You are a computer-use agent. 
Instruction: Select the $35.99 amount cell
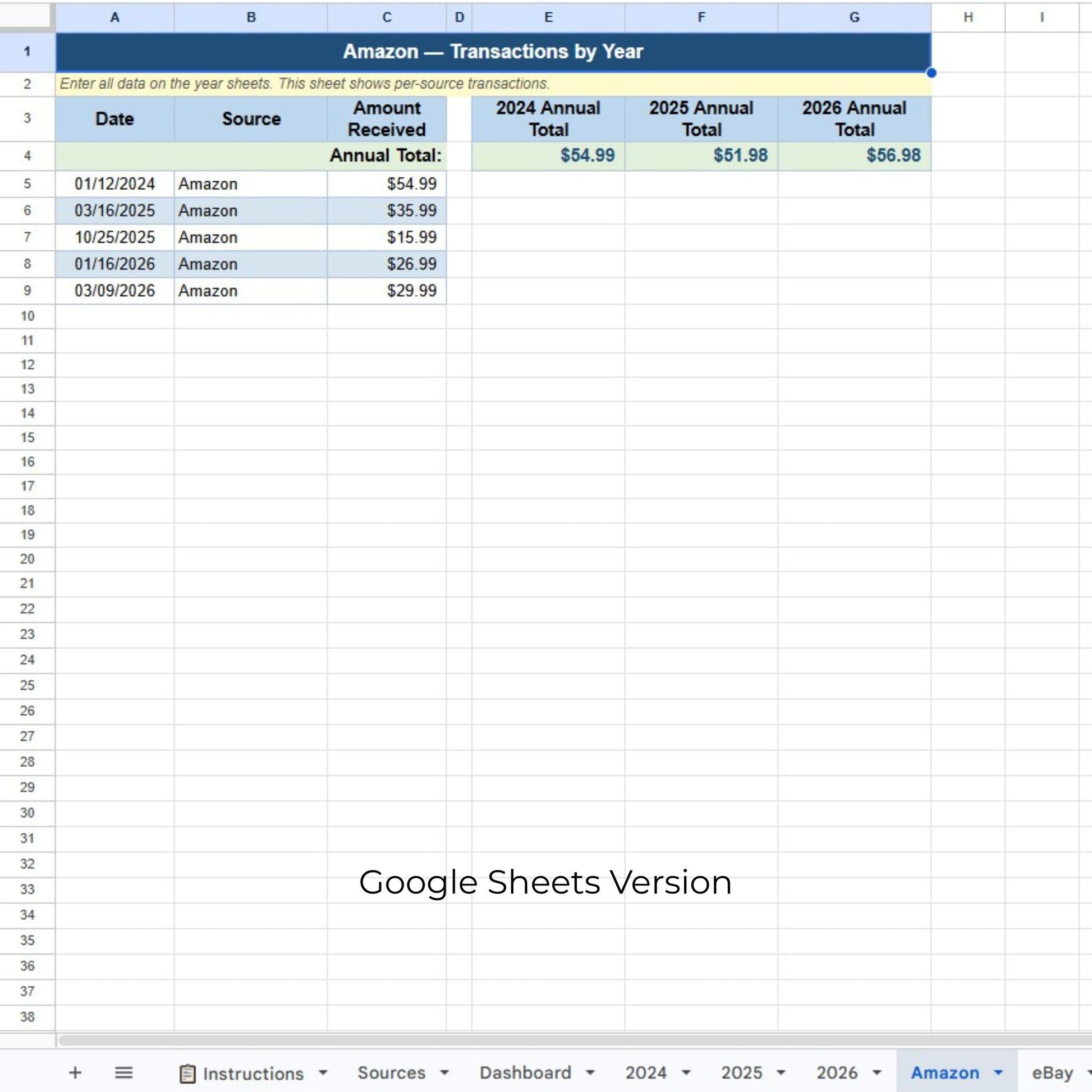coord(387,211)
